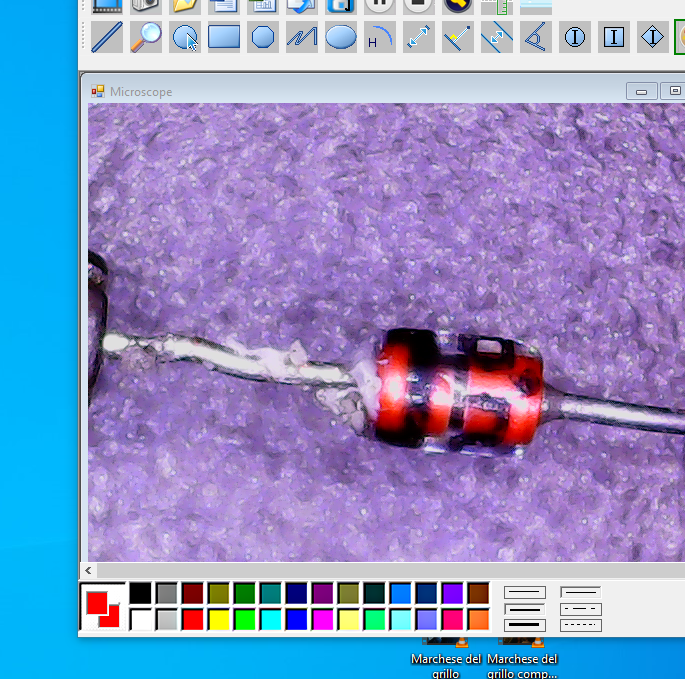Choose the thick line width option
The width and height of the screenshot is (685, 679).
point(525,625)
